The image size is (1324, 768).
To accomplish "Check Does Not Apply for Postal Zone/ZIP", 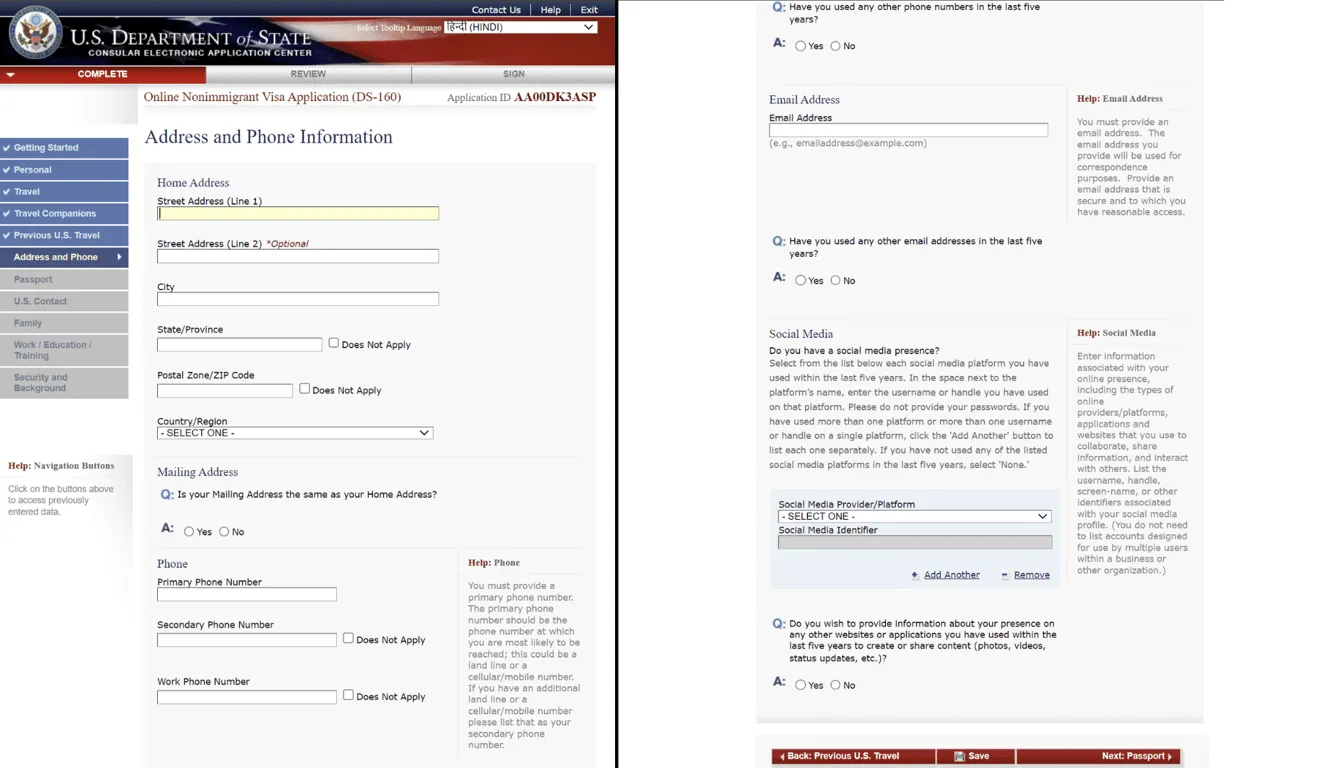I will click(x=305, y=389).
